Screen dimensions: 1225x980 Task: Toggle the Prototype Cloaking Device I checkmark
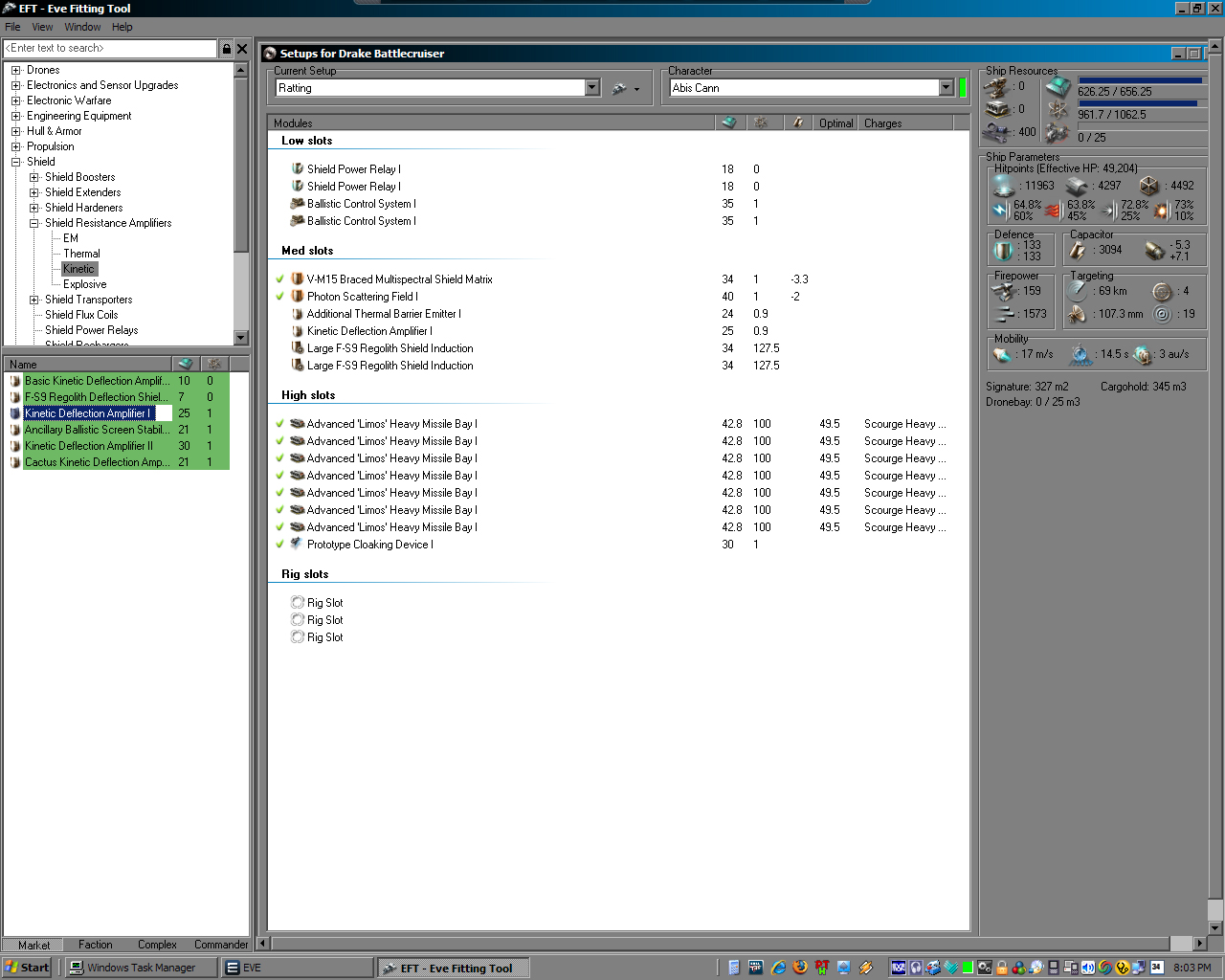(279, 545)
